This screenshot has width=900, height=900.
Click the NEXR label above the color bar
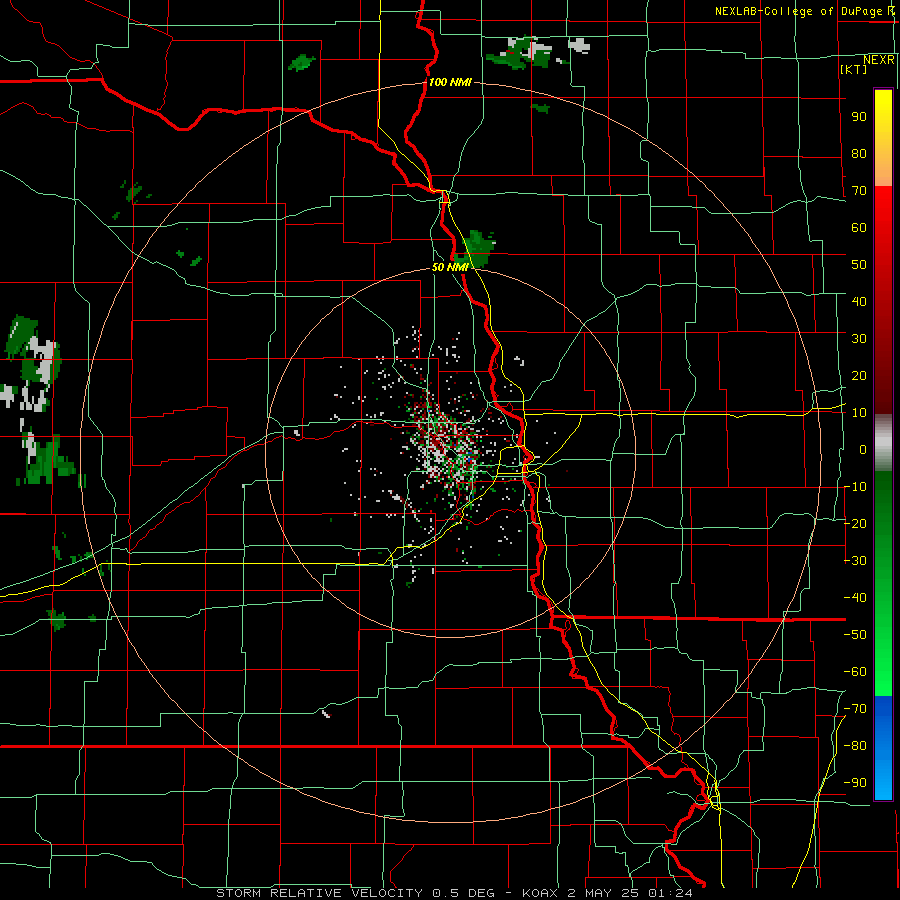[x=879, y=60]
